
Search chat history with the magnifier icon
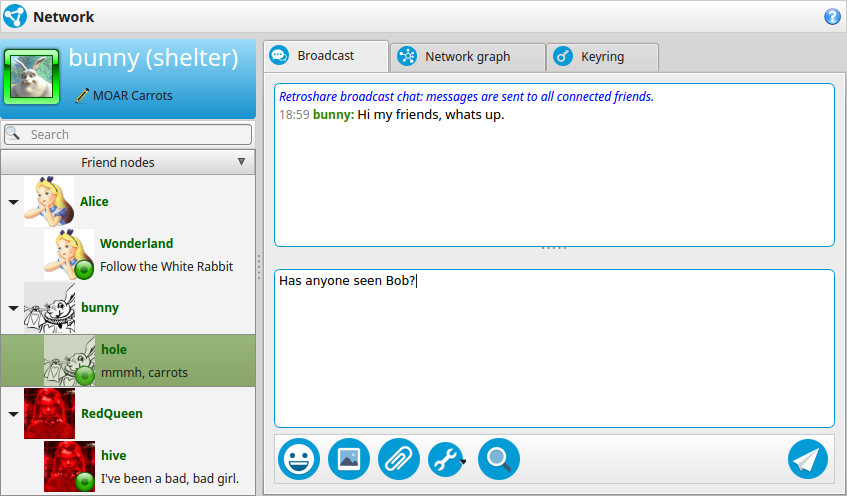click(x=499, y=459)
